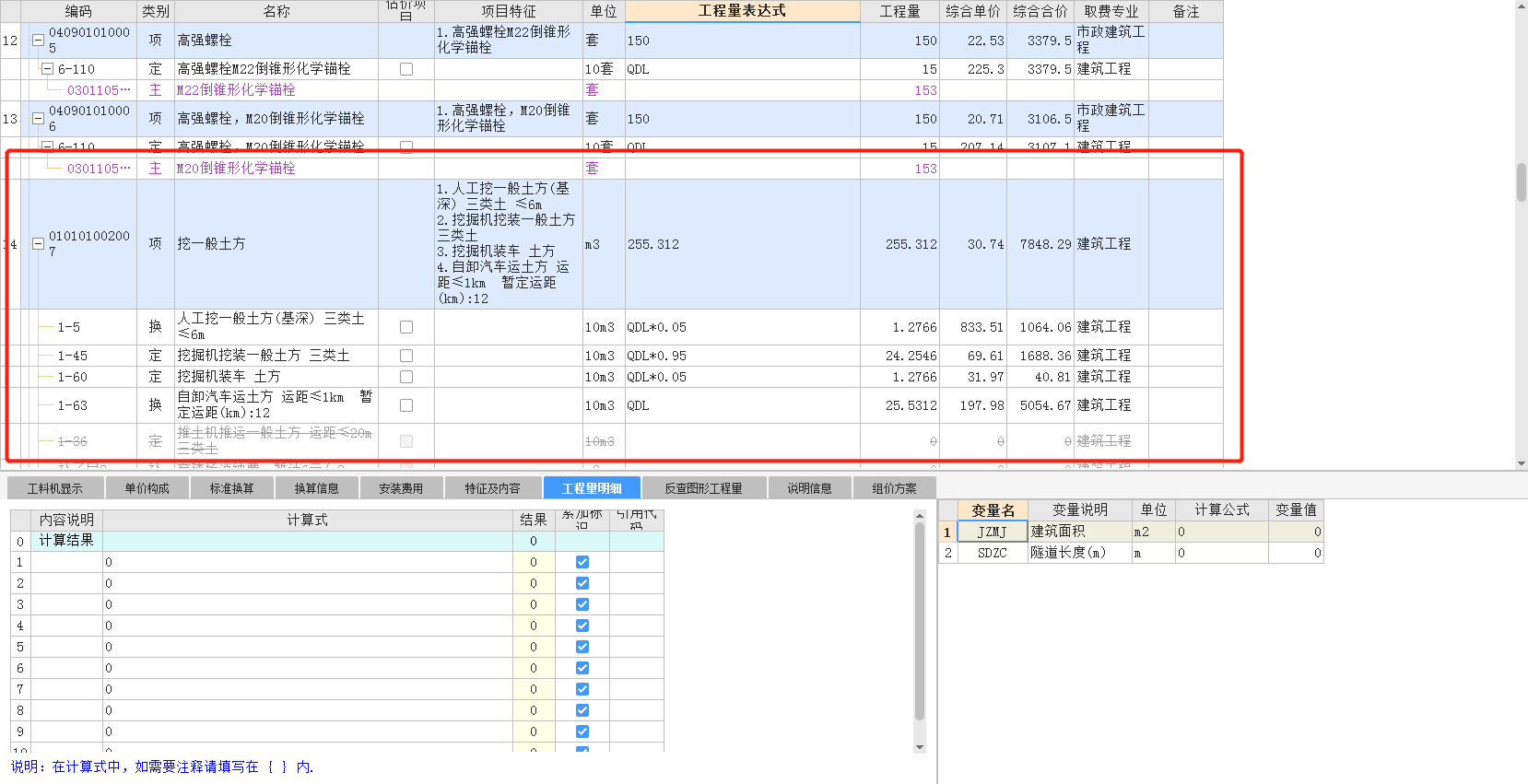Click main table scrollbar down arrow
The width and height of the screenshot is (1528, 784).
coord(1521,463)
